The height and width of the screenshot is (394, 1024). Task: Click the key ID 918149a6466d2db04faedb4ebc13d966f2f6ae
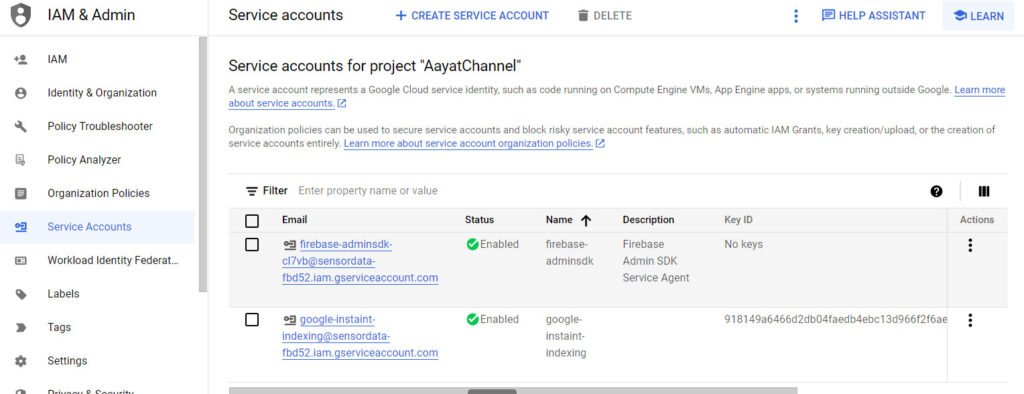coord(836,320)
